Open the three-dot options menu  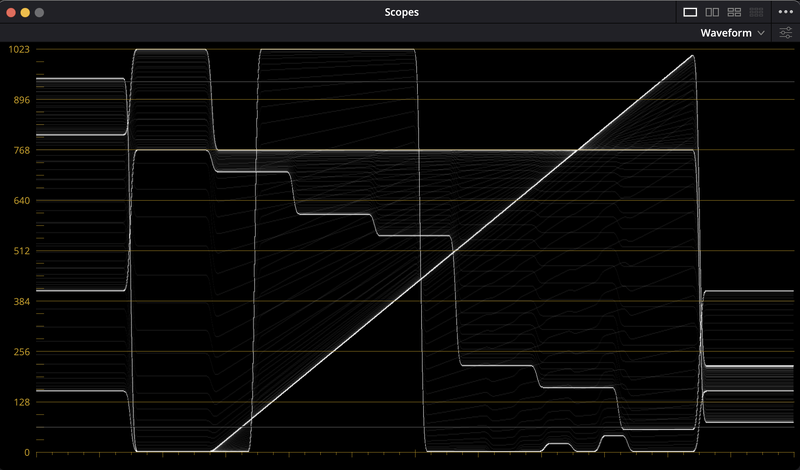(x=786, y=12)
